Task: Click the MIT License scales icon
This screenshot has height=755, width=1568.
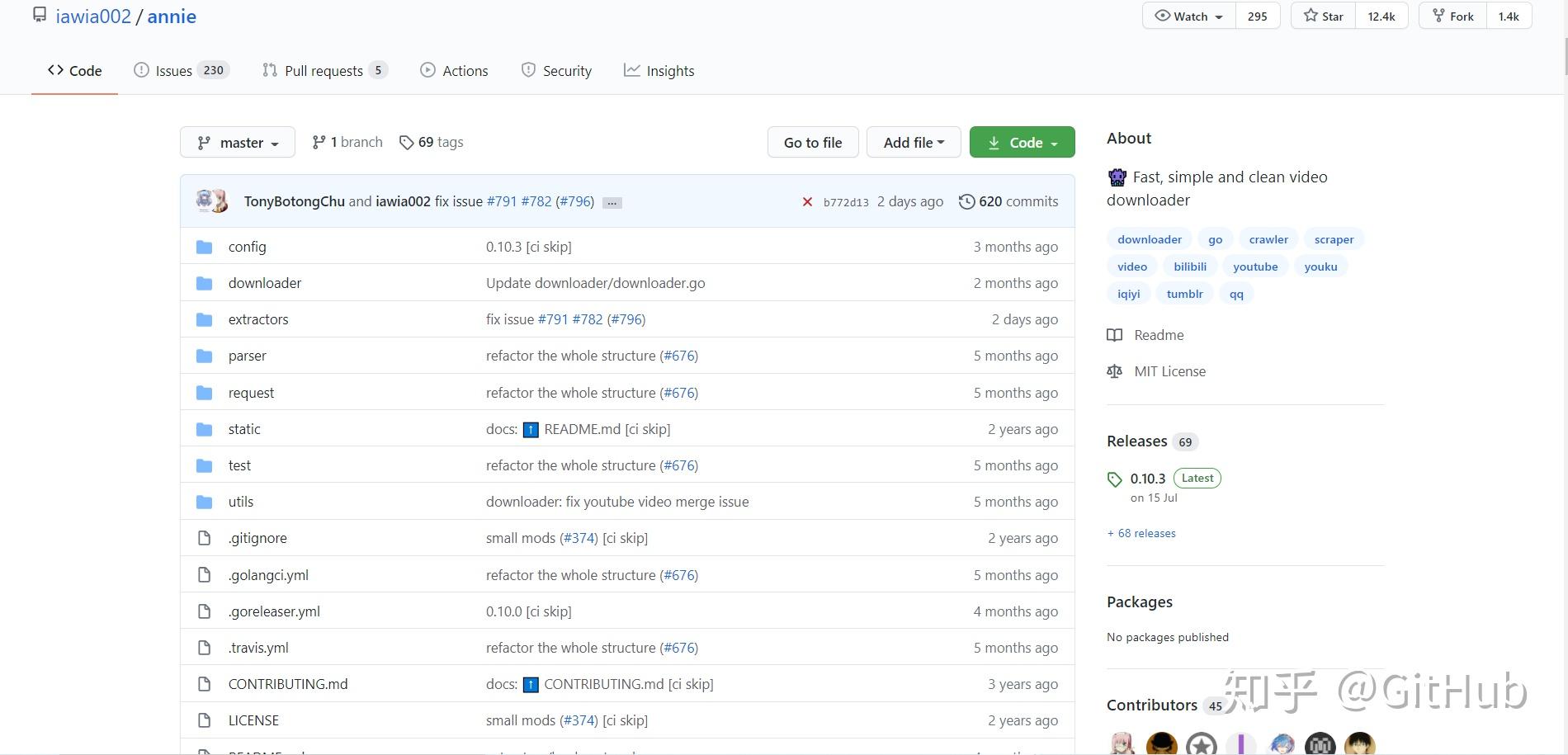Action: [x=1115, y=371]
